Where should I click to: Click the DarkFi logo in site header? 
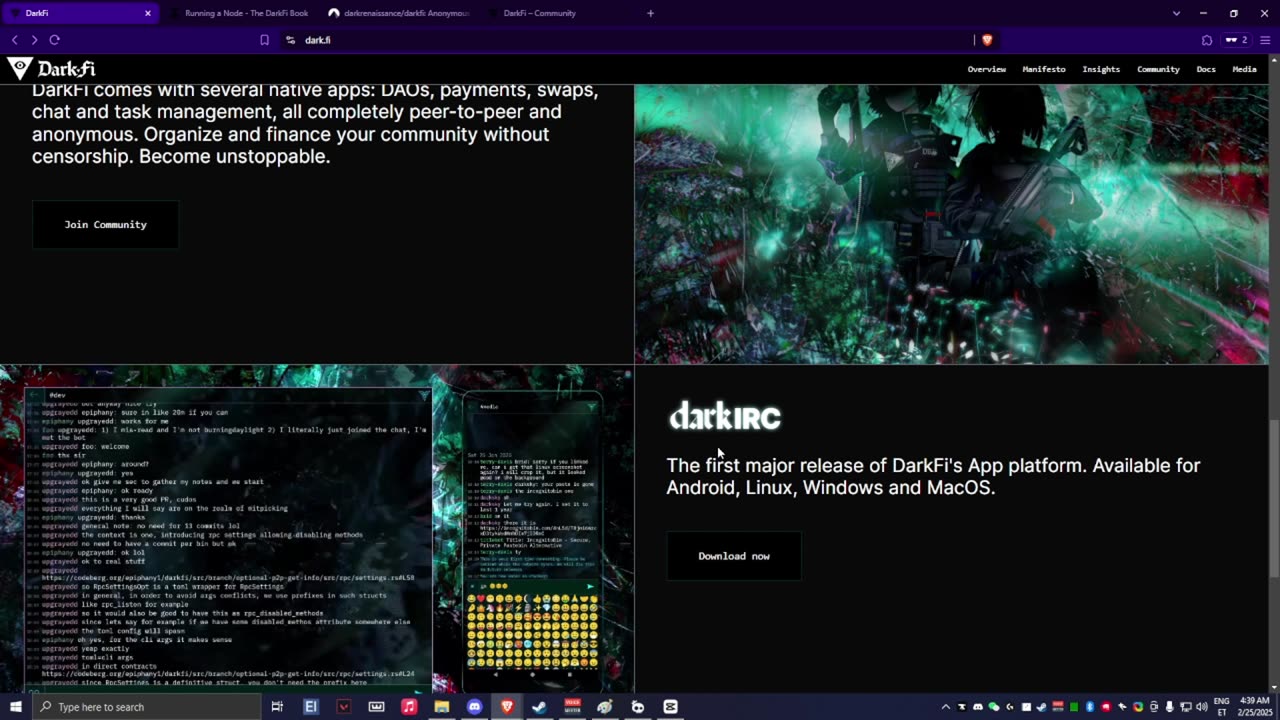(x=51, y=69)
